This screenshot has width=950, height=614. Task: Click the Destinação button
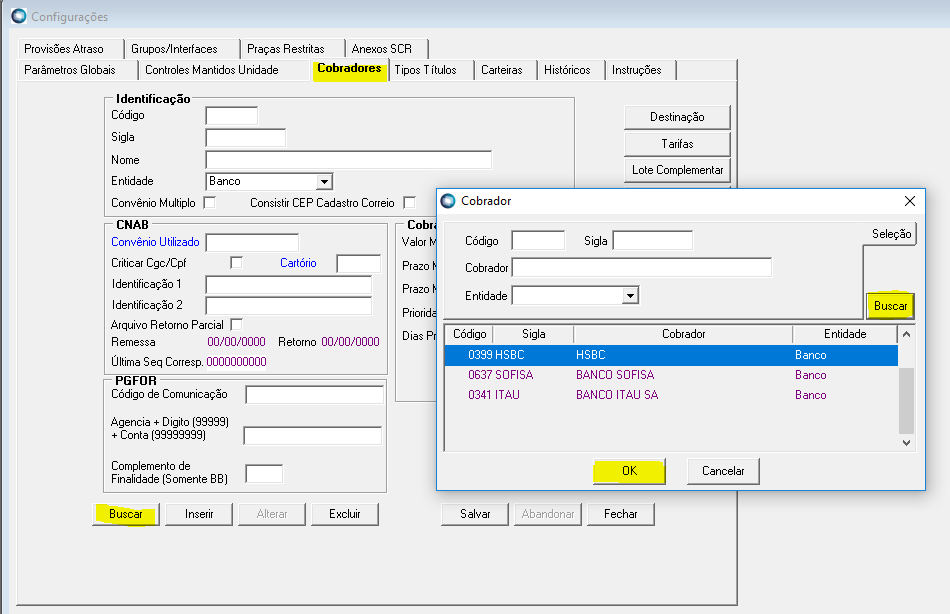(677, 117)
